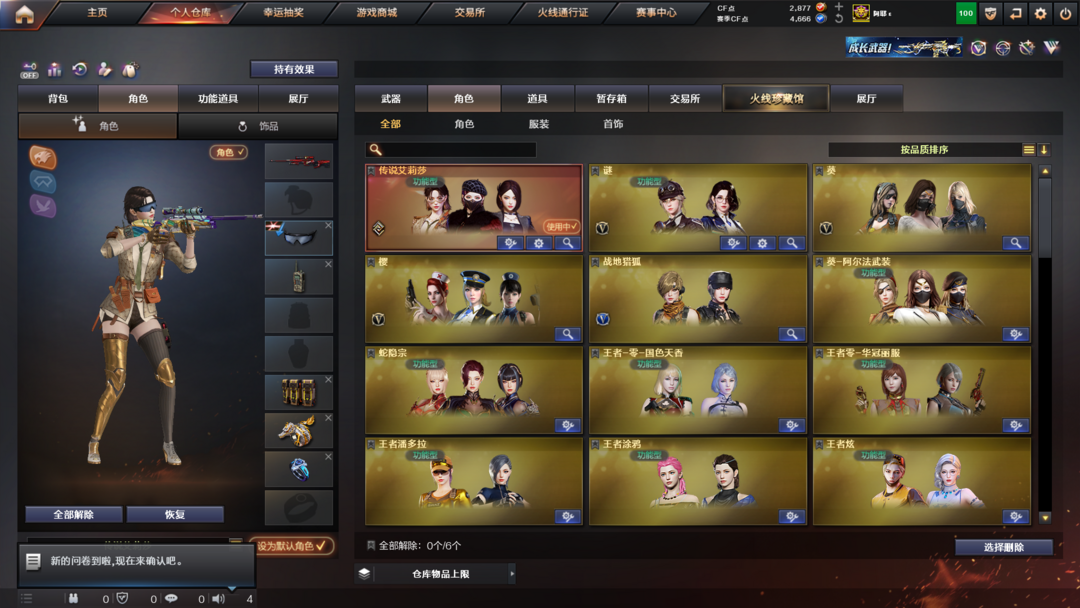Click the home icon in the top bar

25,14
